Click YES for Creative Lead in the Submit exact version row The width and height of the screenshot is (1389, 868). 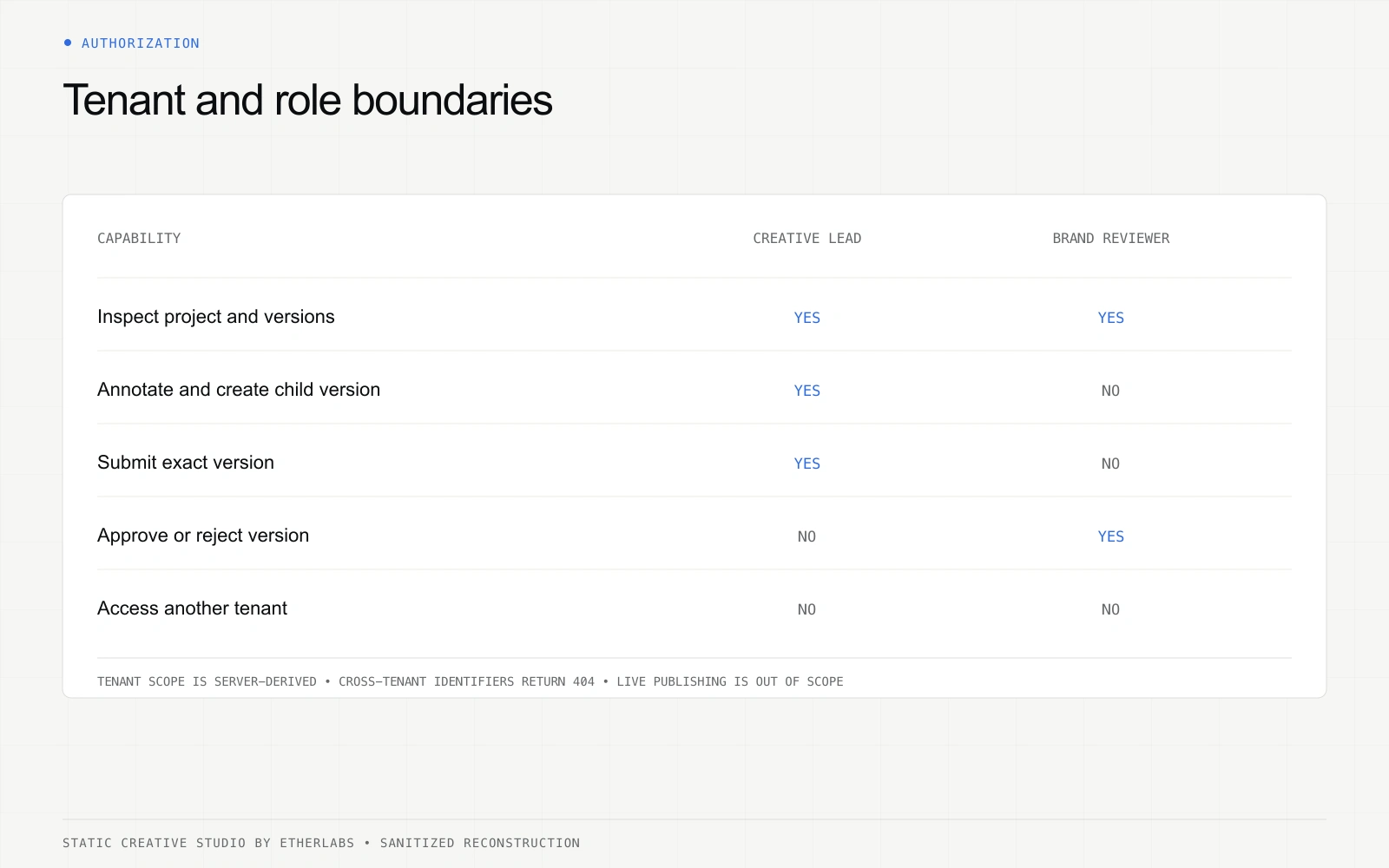coord(806,464)
